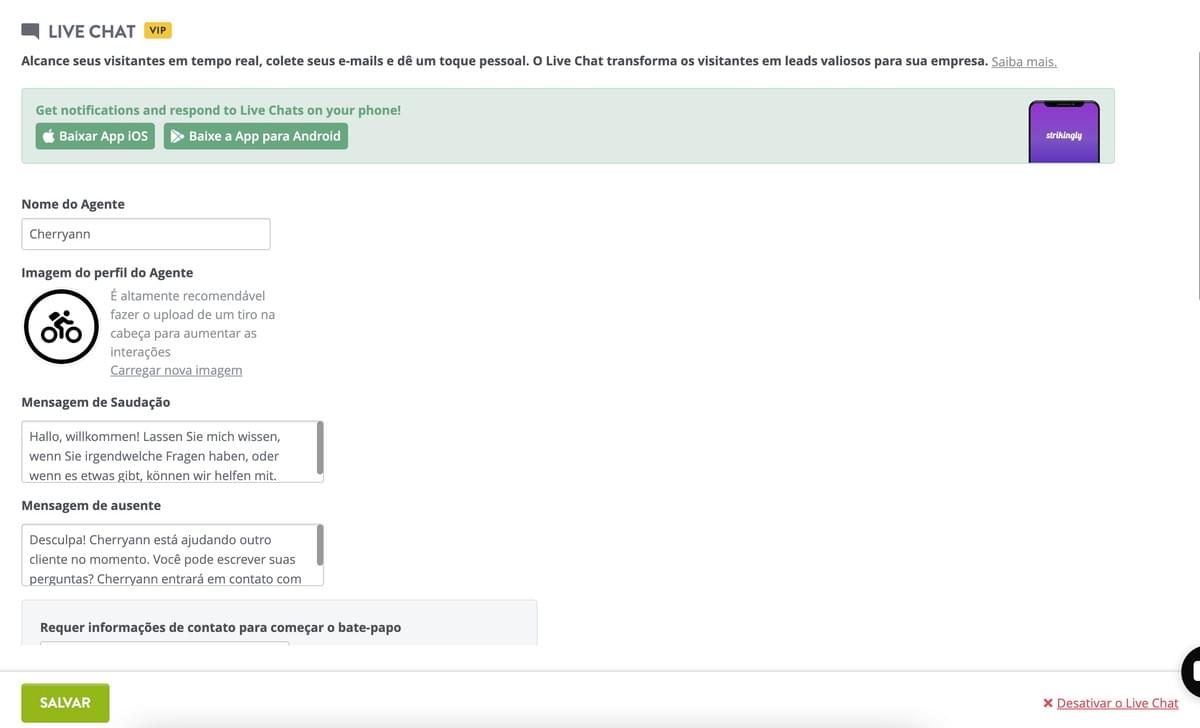Open the Saiba mais link
Viewport: 1200px width, 728px height.
(x=1022, y=61)
